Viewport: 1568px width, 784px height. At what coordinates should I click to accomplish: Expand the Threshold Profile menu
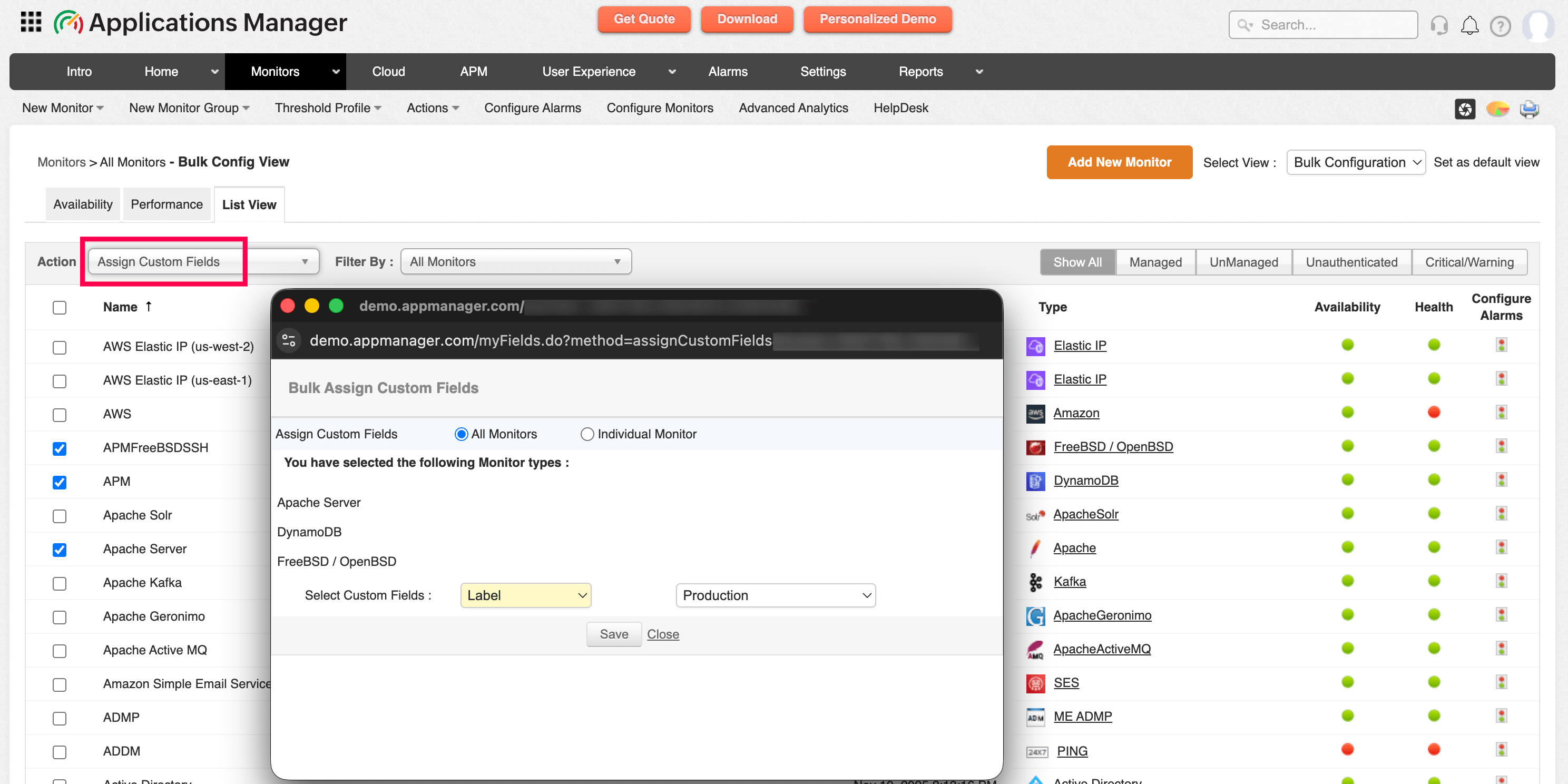(328, 107)
